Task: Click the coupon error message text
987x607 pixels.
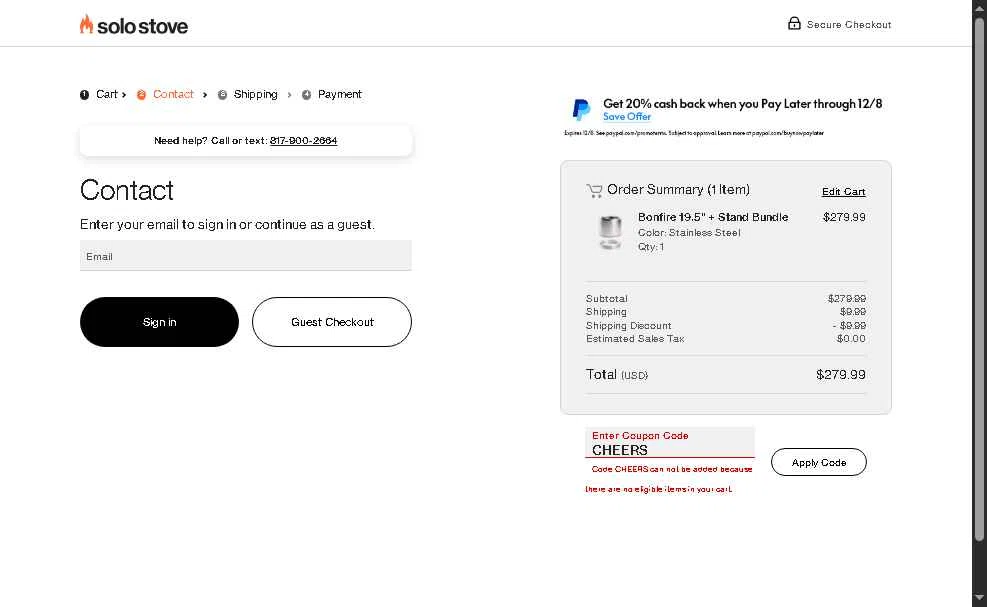Action: pos(668,479)
